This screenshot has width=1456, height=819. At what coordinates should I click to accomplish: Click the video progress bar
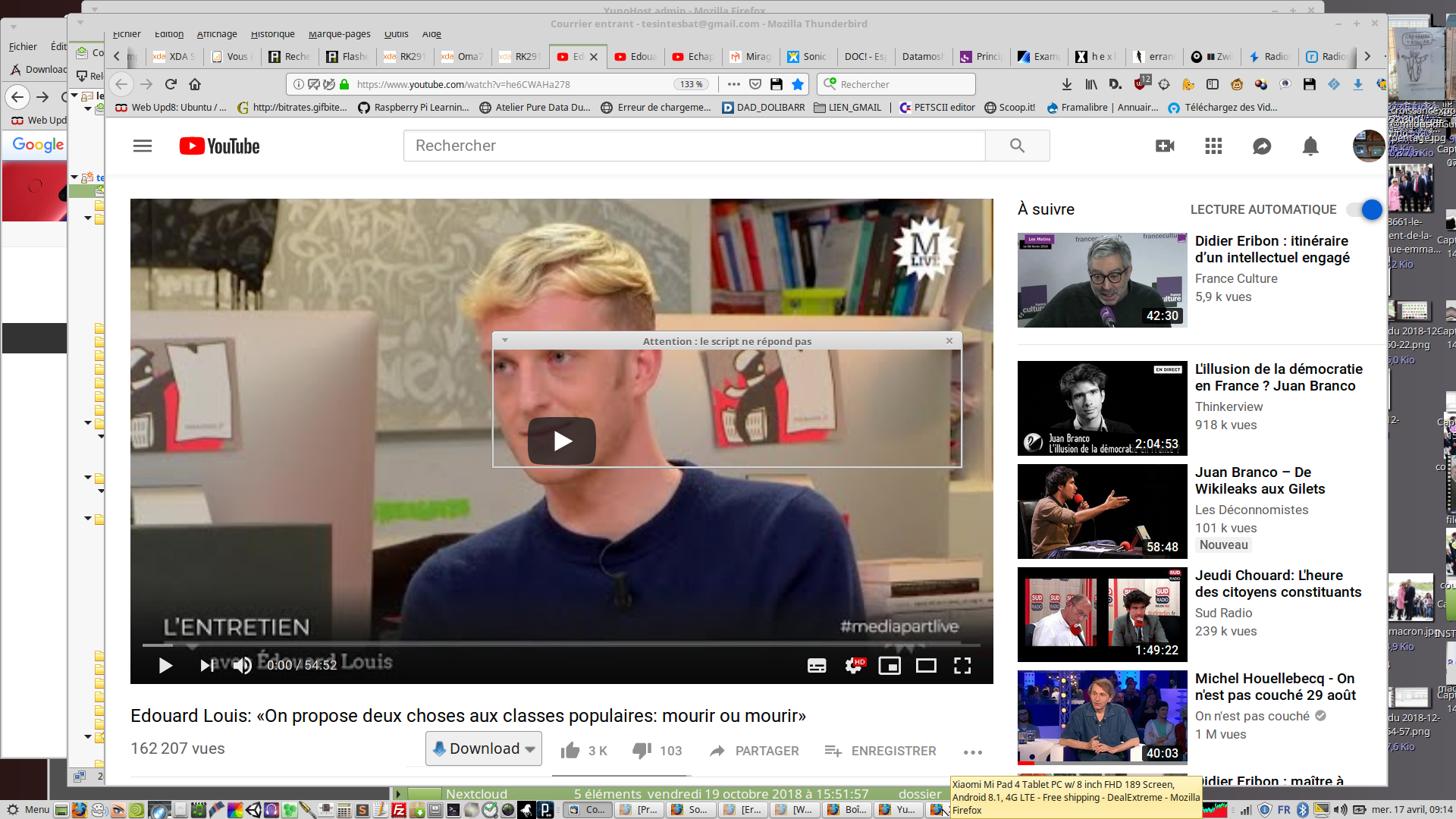click(x=561, y=645)
